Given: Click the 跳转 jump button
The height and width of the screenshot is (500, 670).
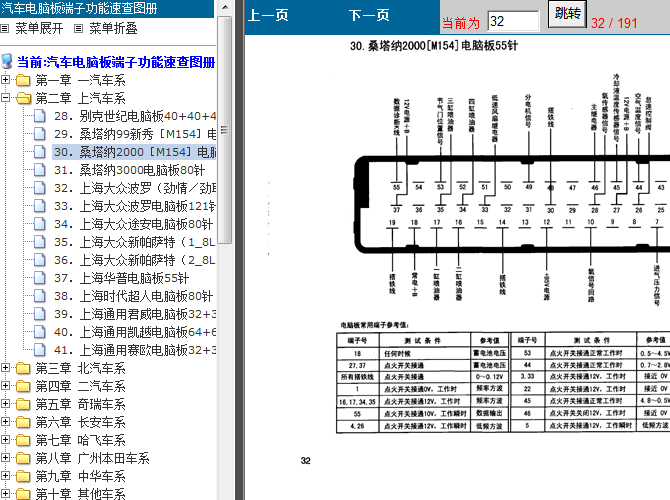Looking at the screenshot, I should 567,13.
